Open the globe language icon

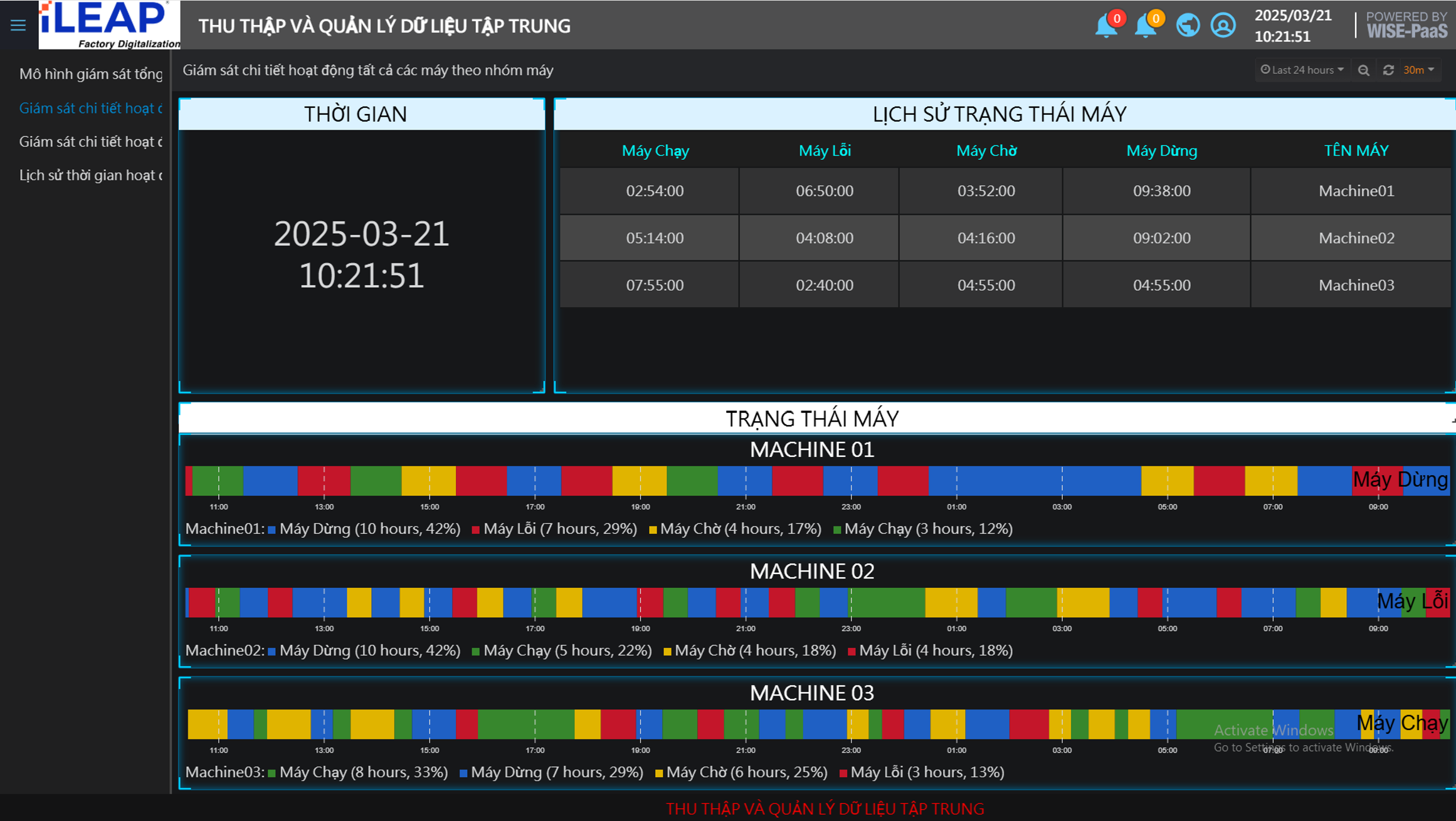(1188, 26)
